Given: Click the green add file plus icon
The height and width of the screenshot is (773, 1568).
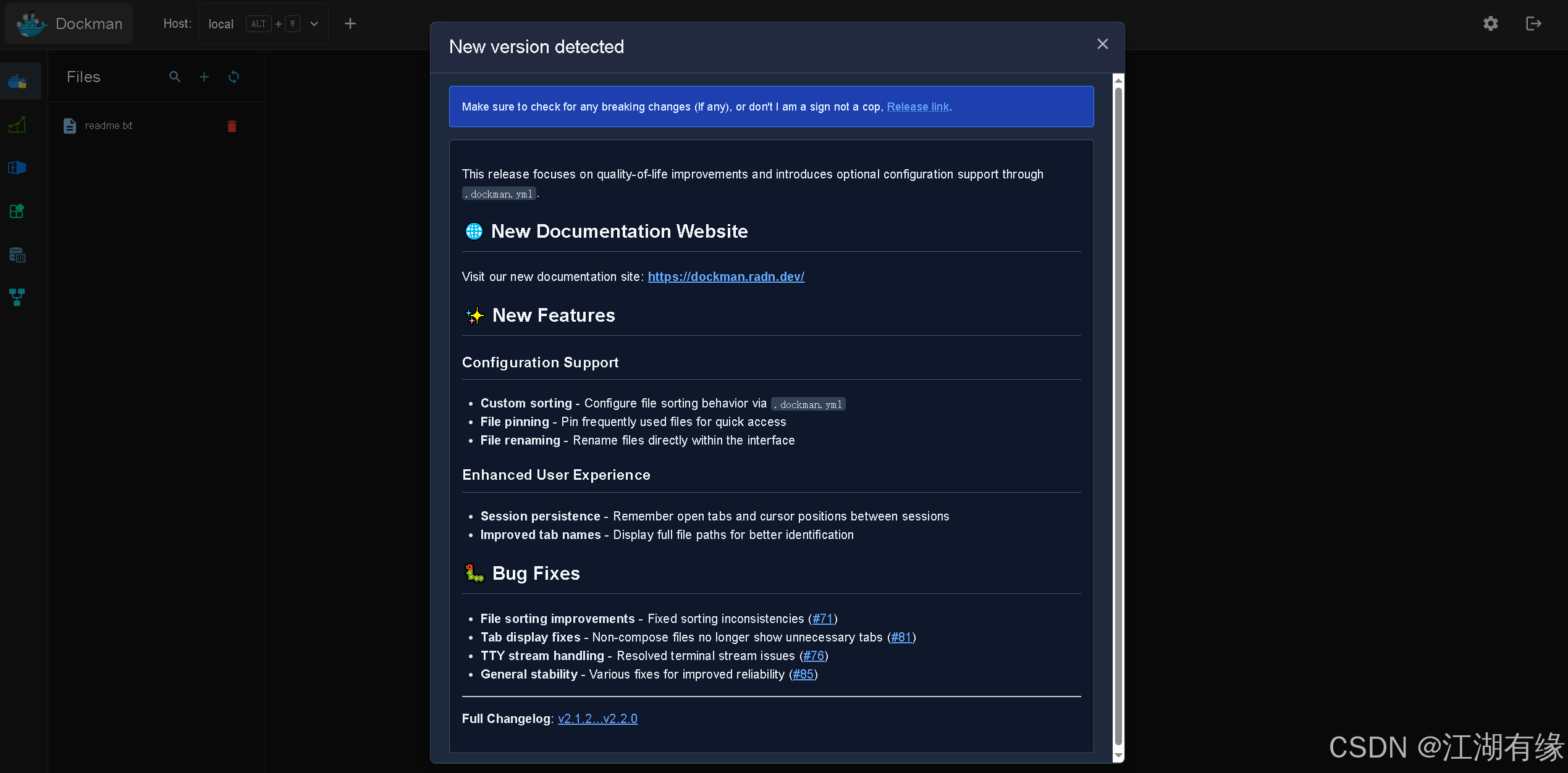Looking at the screenshot, I should pyautogui.click(x=204, y=77).
